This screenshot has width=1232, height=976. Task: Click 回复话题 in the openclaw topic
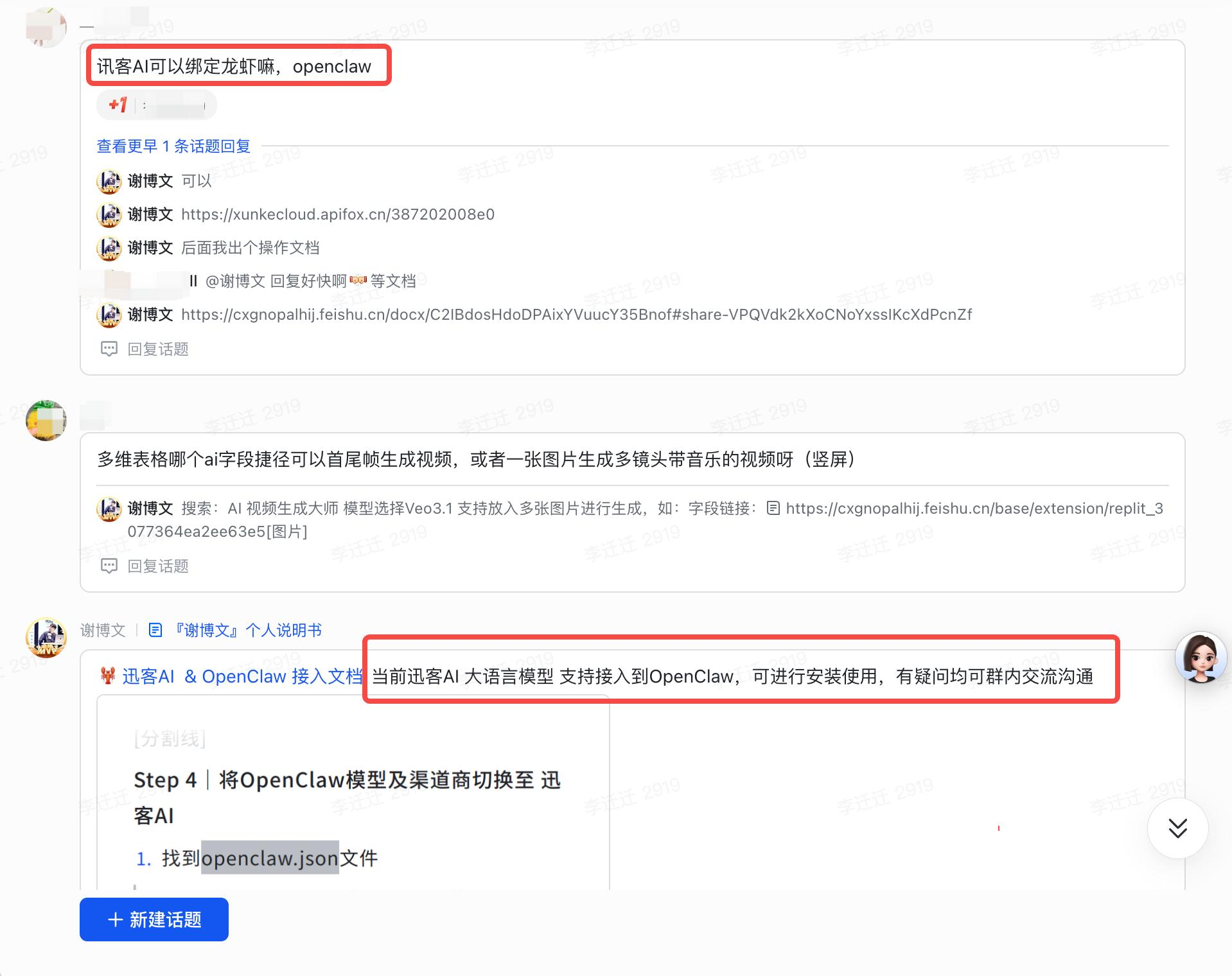158,349
